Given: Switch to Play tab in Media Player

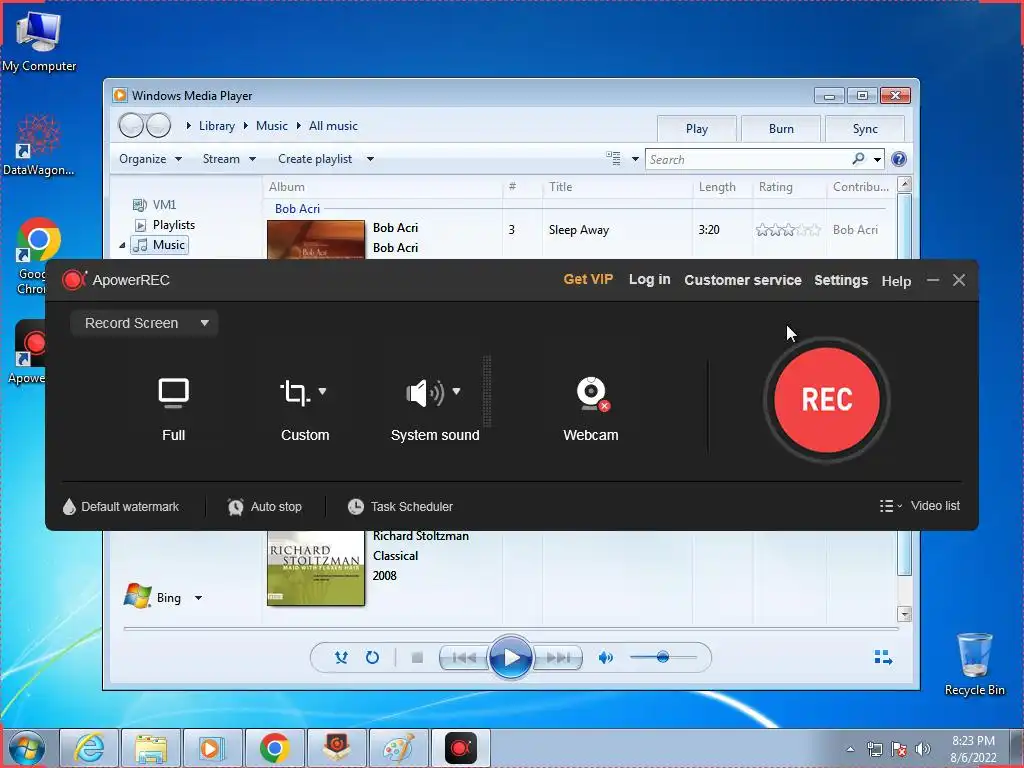Looking at the screenshot, I should click(697, 129).
